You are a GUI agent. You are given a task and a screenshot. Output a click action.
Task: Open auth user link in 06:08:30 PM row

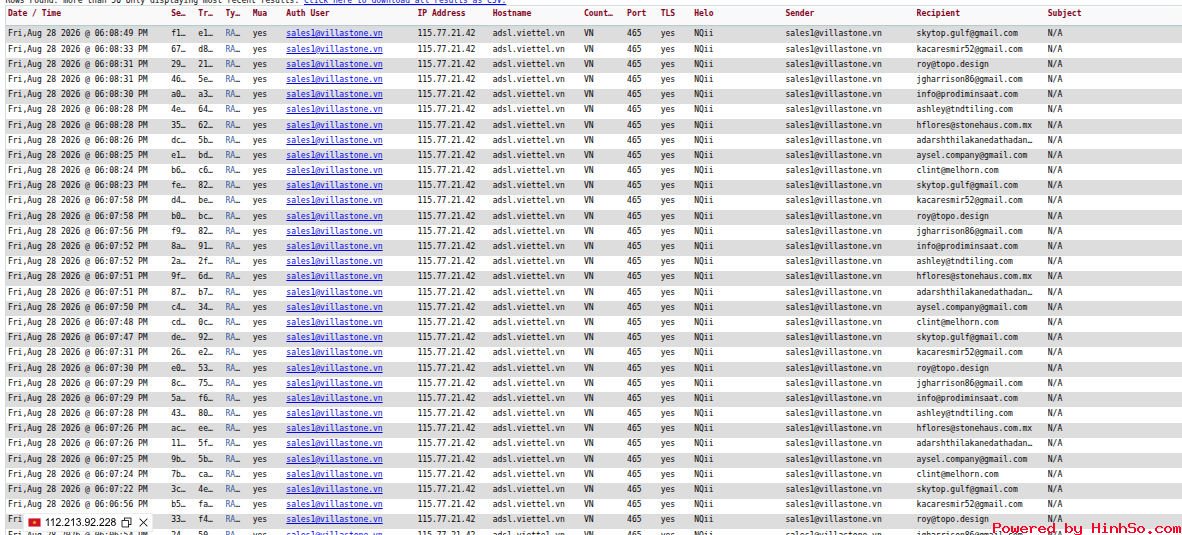click(334, 94)
